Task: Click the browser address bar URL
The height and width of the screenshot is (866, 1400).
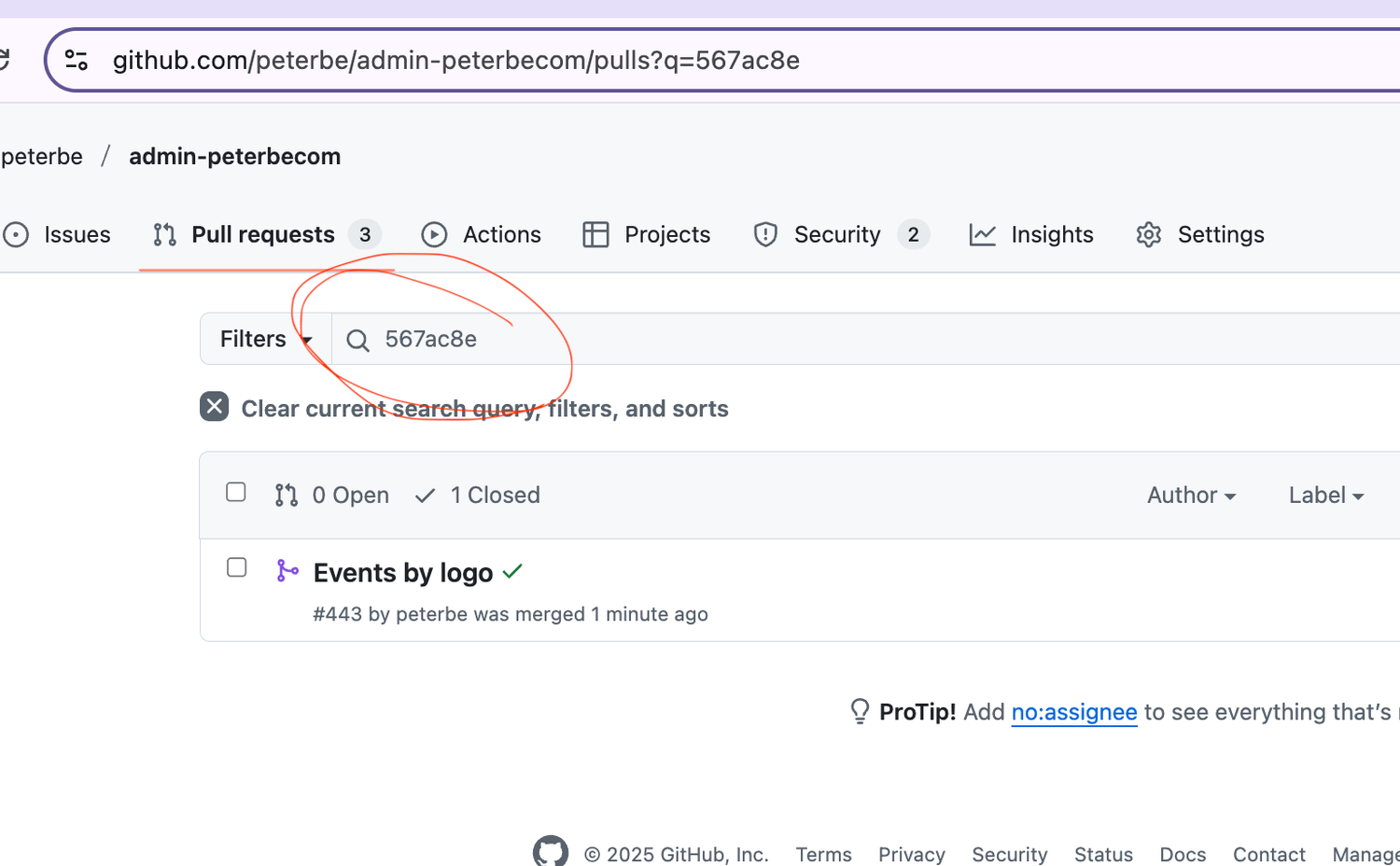Action: coord(455,61)
